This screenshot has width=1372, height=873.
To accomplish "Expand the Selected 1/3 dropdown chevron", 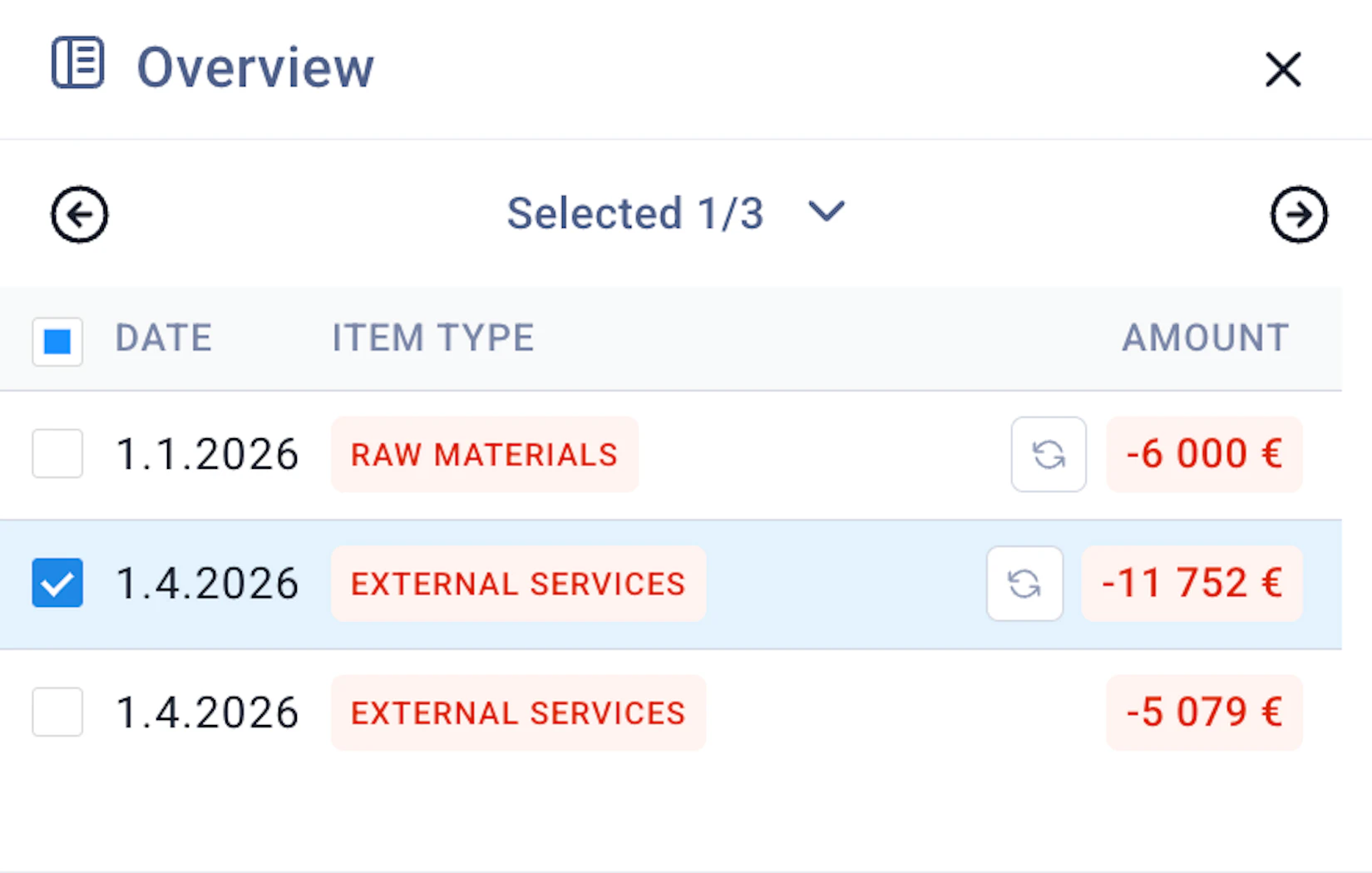I will click(827, 211).
